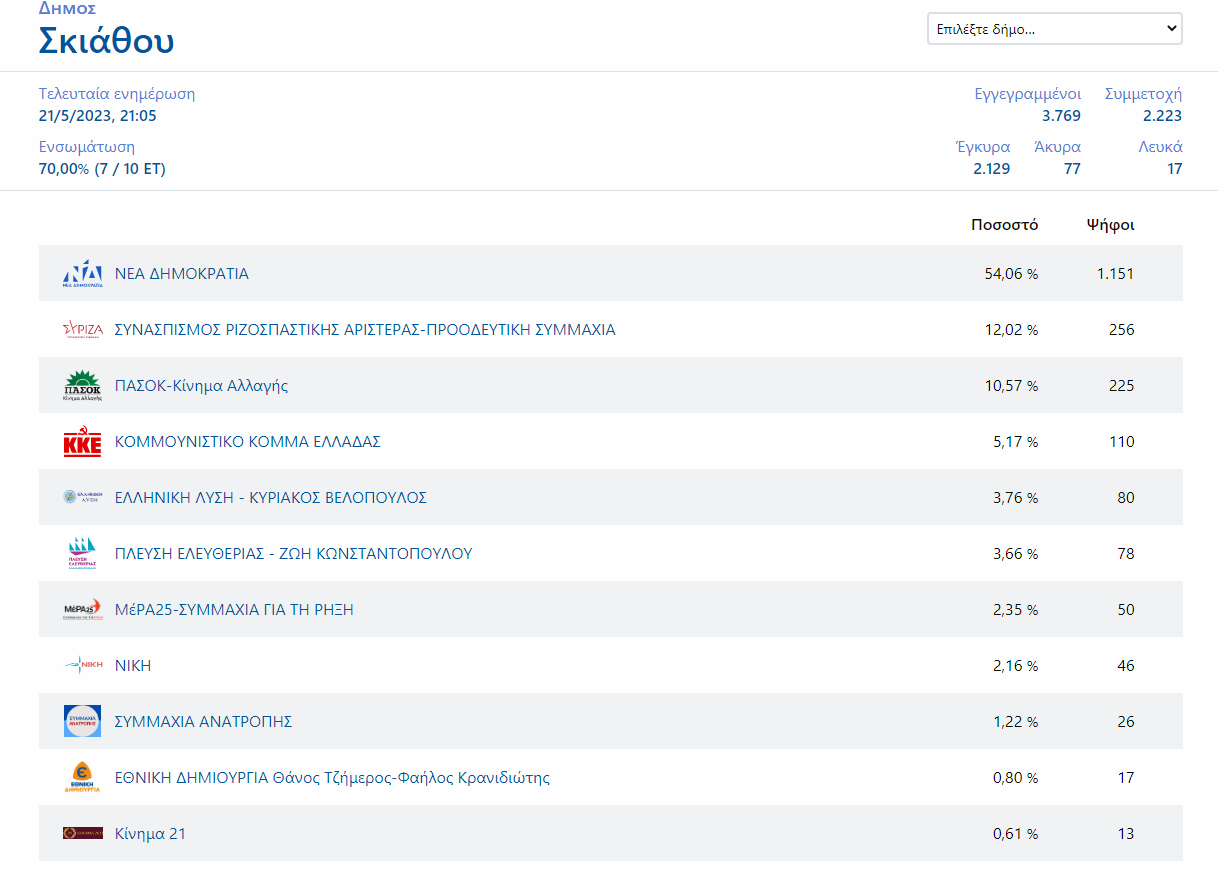The width and height of the screenshot is (1218, 877).
Task: Click the ΝΙΚΗ party logo
Action: coord(82,666)
